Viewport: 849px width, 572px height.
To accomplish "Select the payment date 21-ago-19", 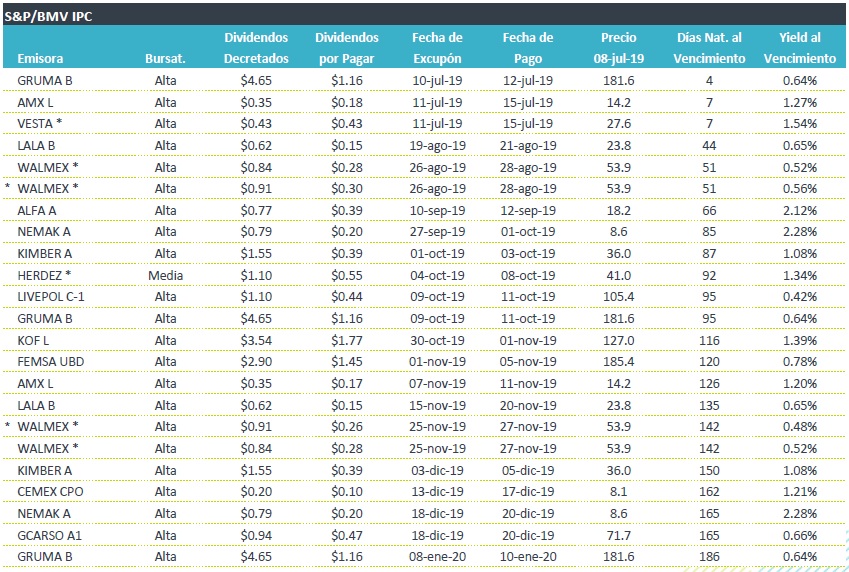I will pyautogui.click(x=528, y=145).
